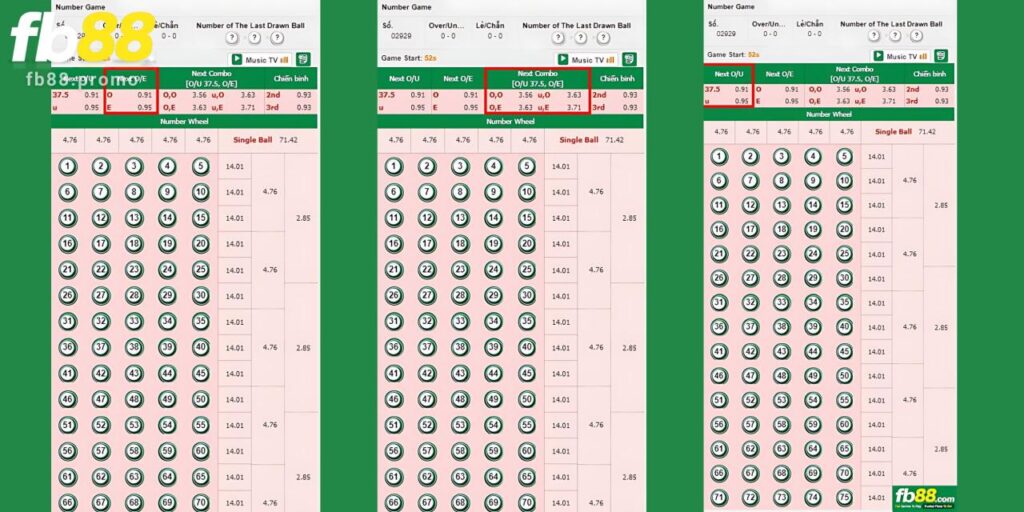
Task: Pick 'u,E 3.71' in red-outlined Next Combo box
Action: (562, 107)
